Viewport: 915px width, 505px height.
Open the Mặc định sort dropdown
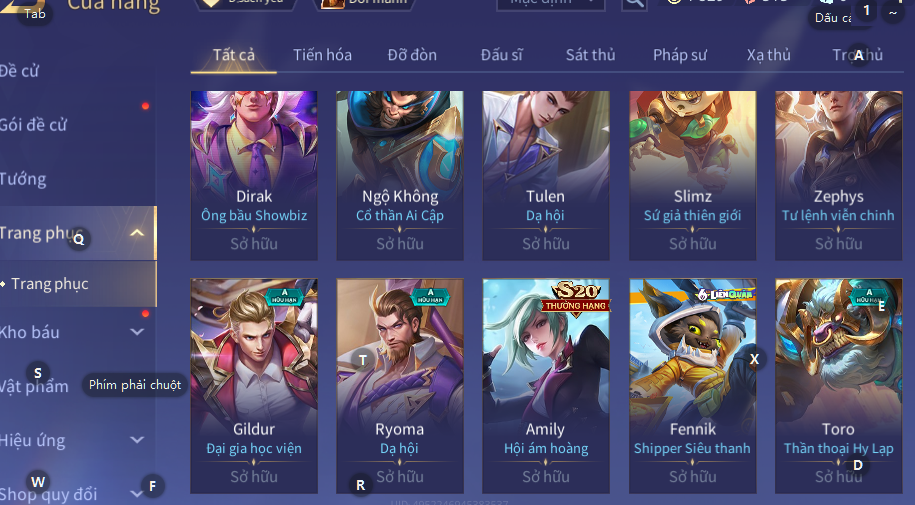(x=550, y=4)
